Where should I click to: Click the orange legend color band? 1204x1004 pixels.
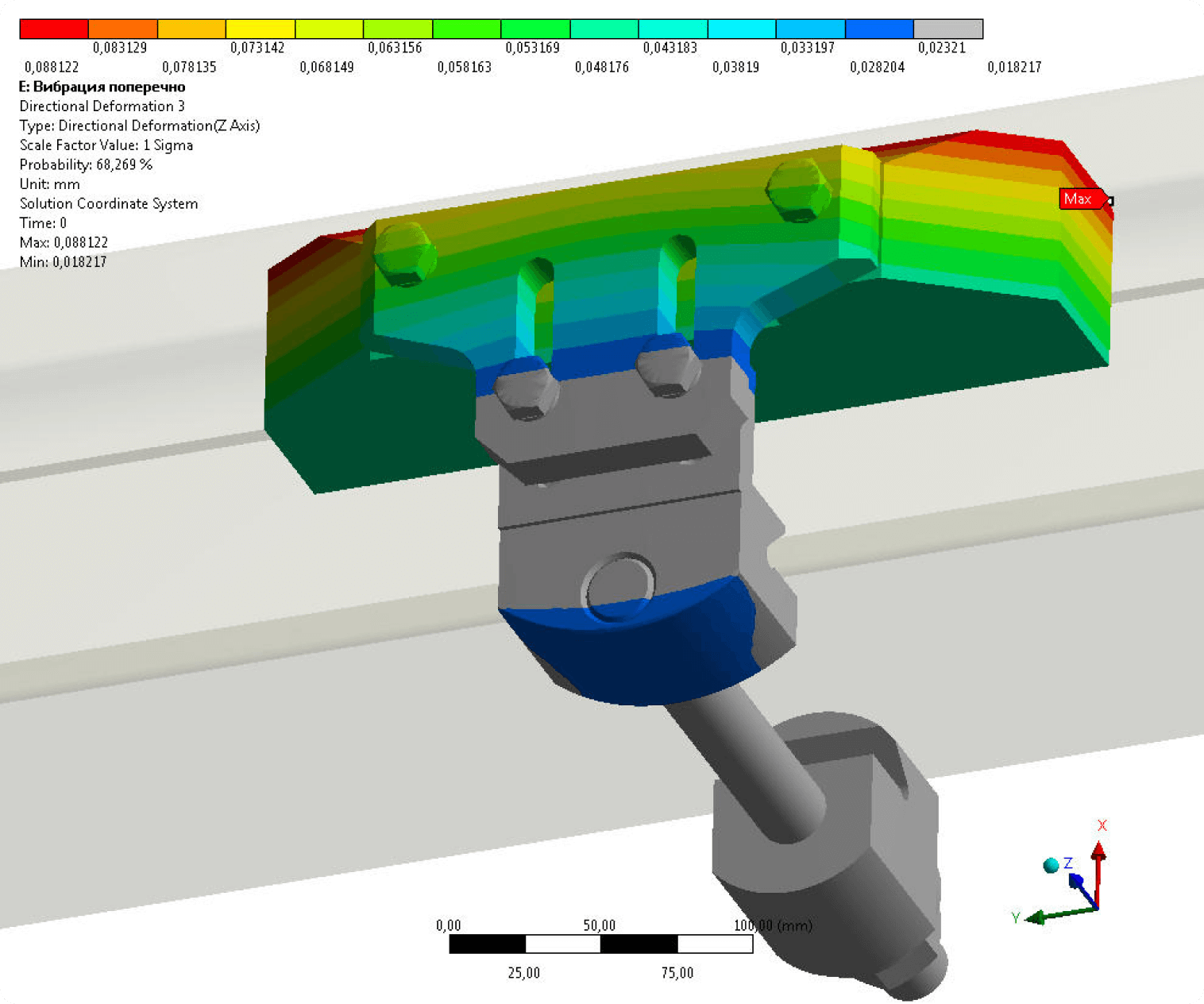123,29
